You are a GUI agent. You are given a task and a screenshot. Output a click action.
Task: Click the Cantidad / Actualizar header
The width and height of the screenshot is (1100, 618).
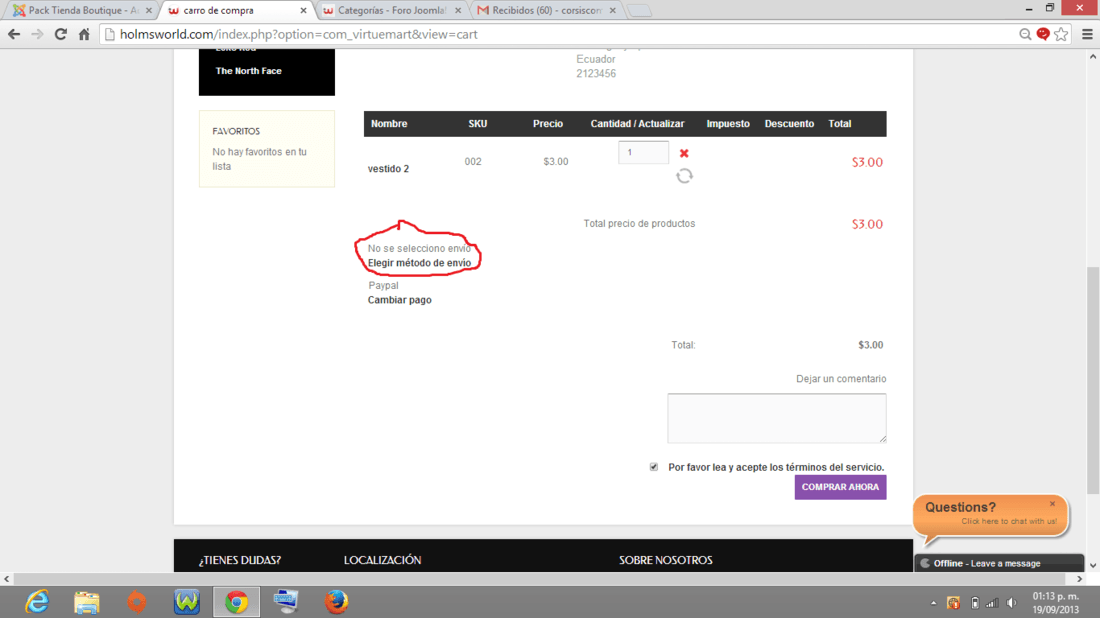[x=637, y=123]
